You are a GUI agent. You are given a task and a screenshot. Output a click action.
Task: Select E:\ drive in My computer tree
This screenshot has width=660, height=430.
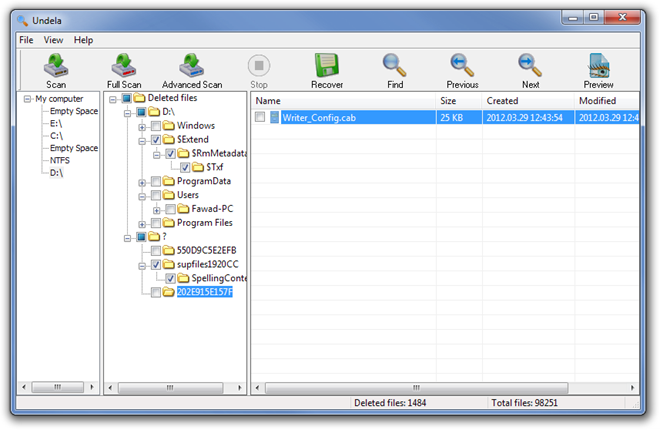56,124
